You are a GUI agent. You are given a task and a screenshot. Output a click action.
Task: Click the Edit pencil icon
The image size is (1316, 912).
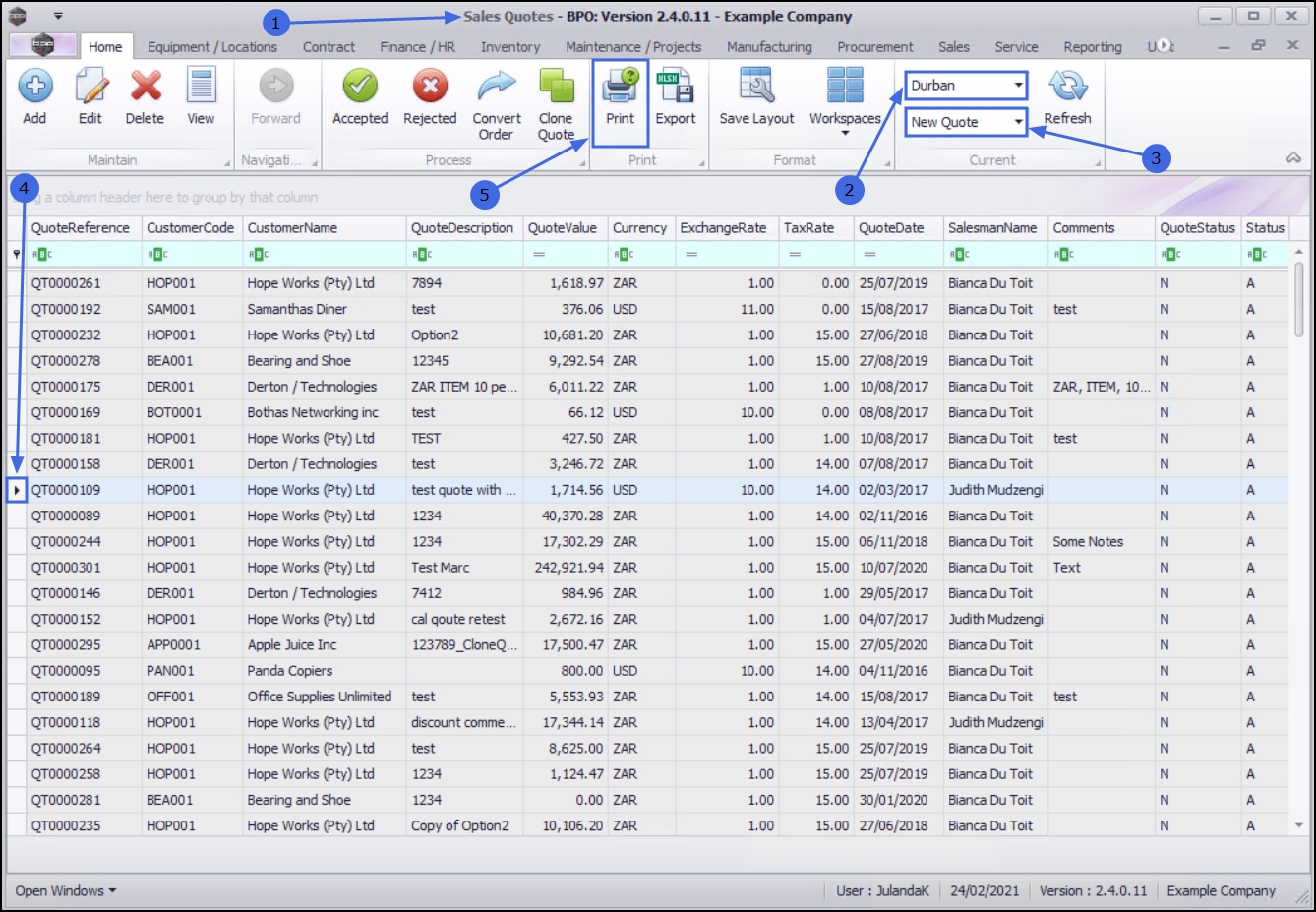click(90, 87)
